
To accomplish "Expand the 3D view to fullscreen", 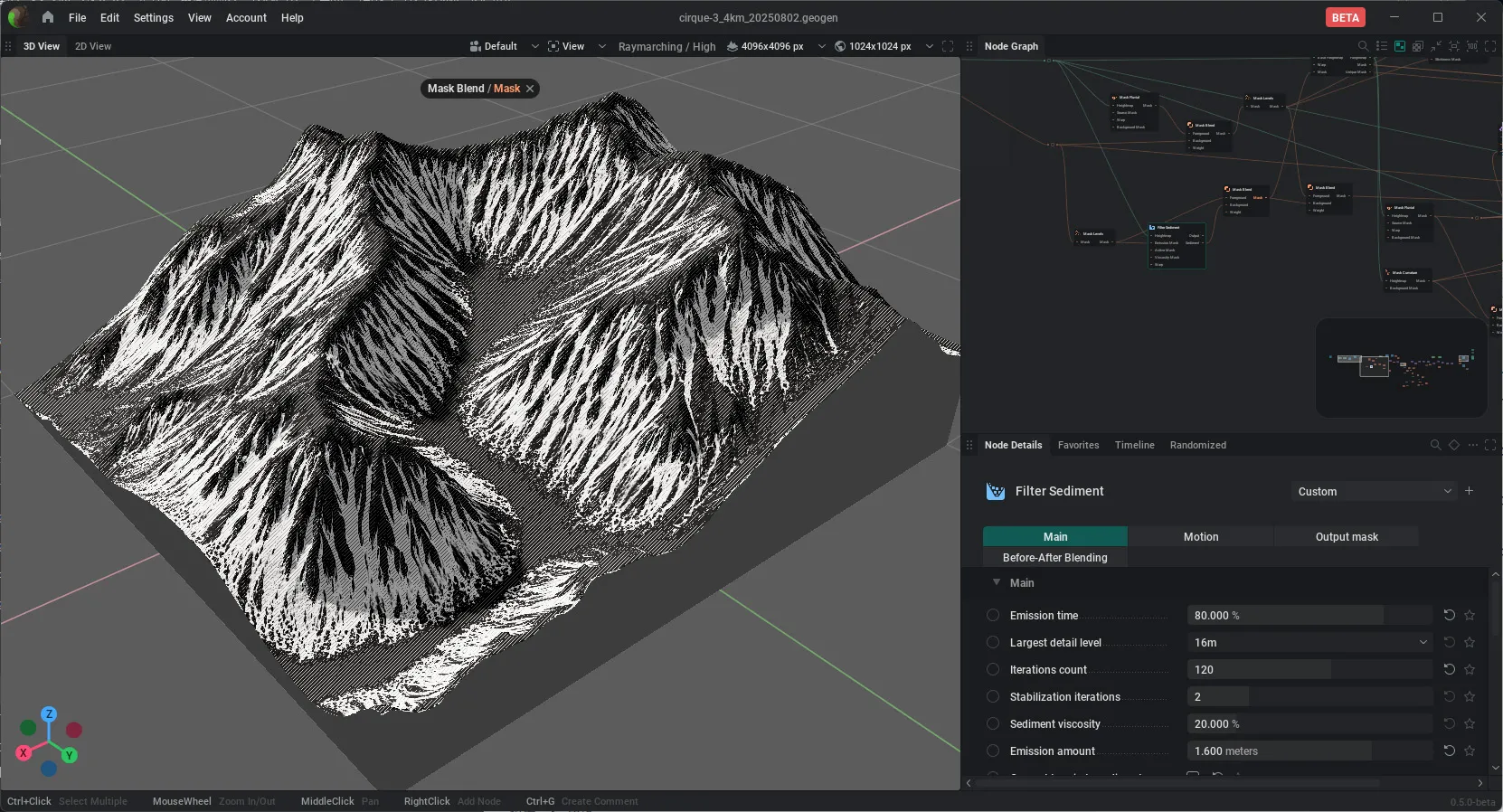I will pyautogui.click(x=948, y=46).
